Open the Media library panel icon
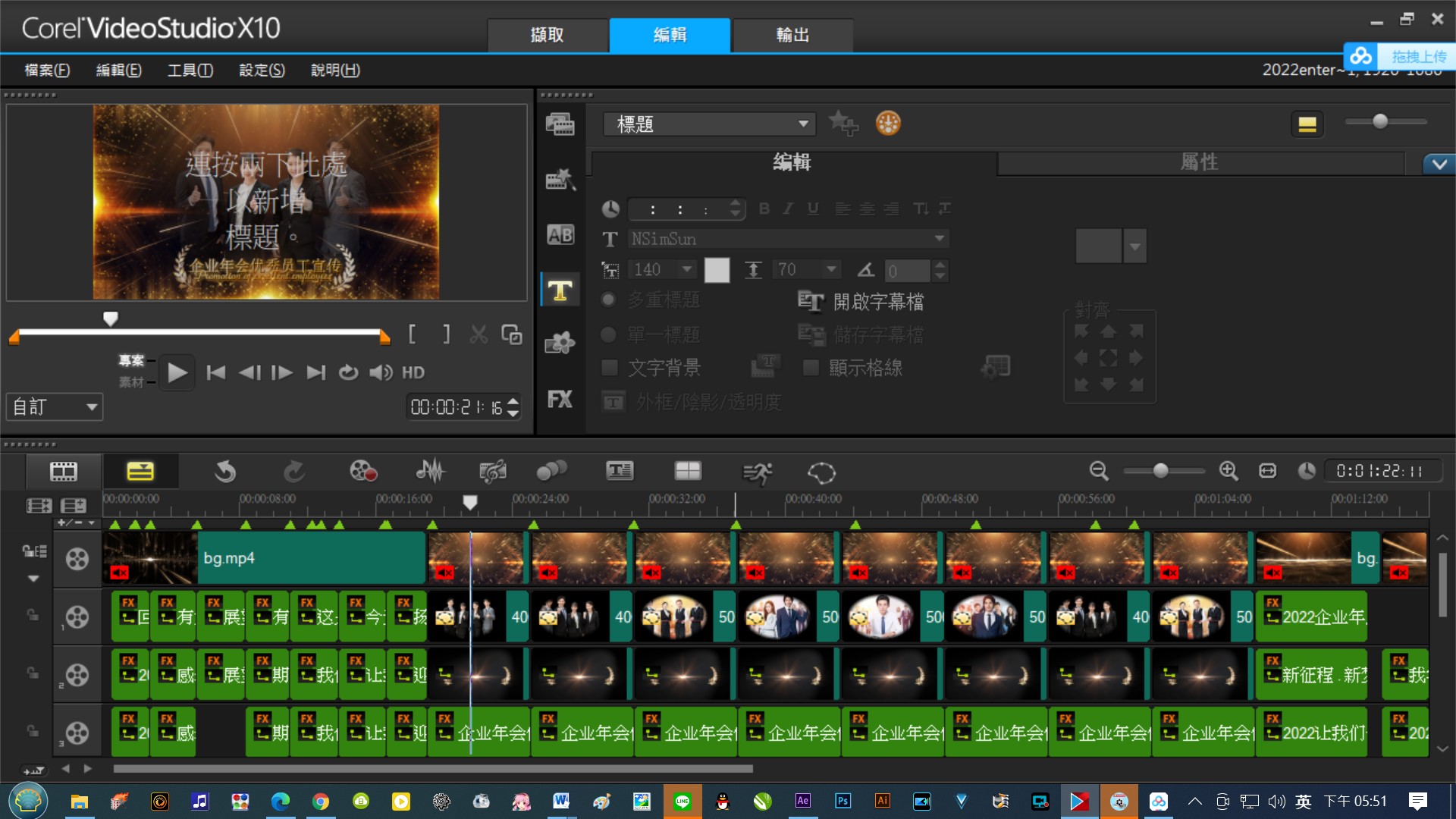The height and width of the screenshot is (819, 1456). 560,124
